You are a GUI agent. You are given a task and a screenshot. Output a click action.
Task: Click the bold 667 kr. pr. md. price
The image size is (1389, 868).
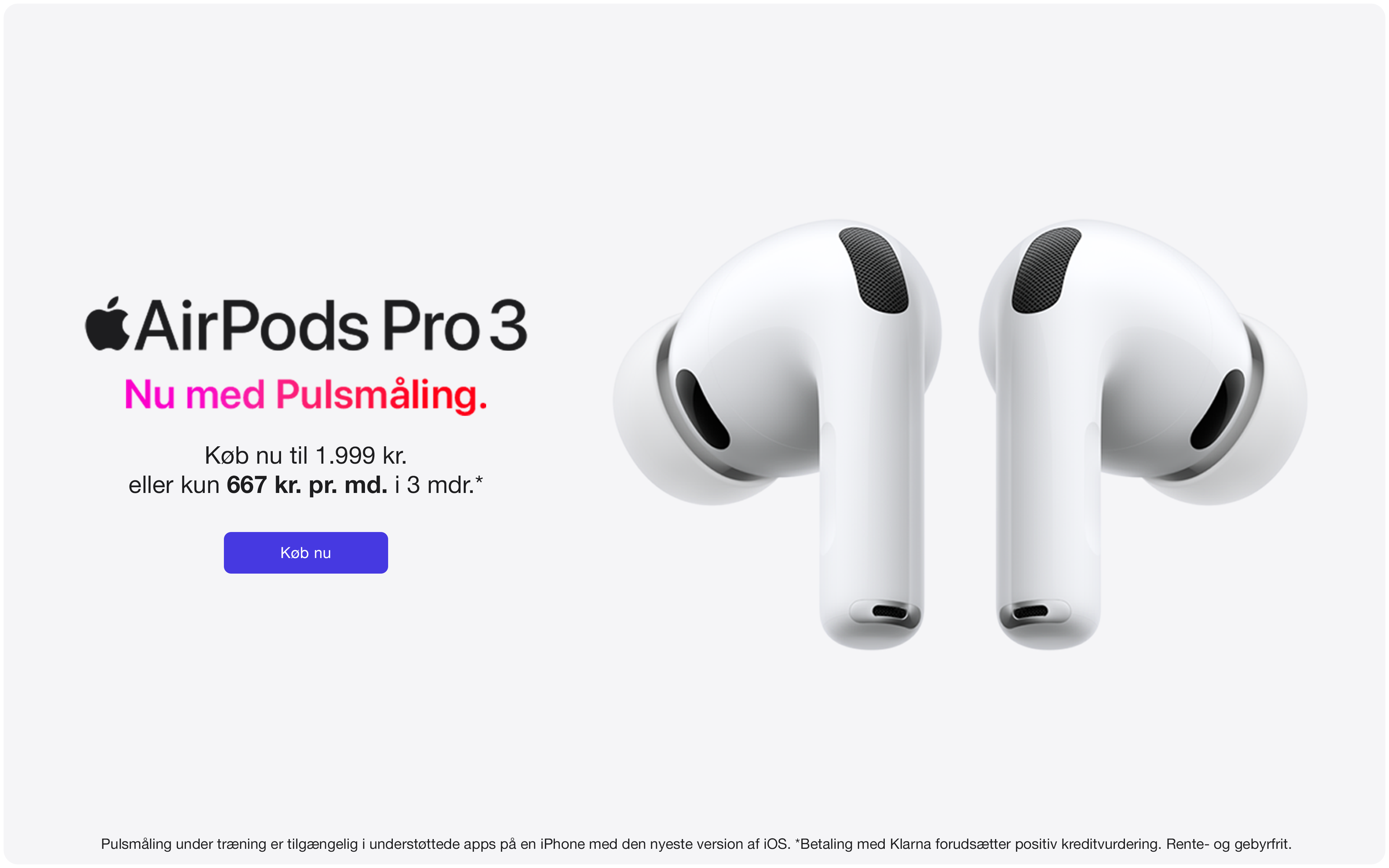pos(307,485)
